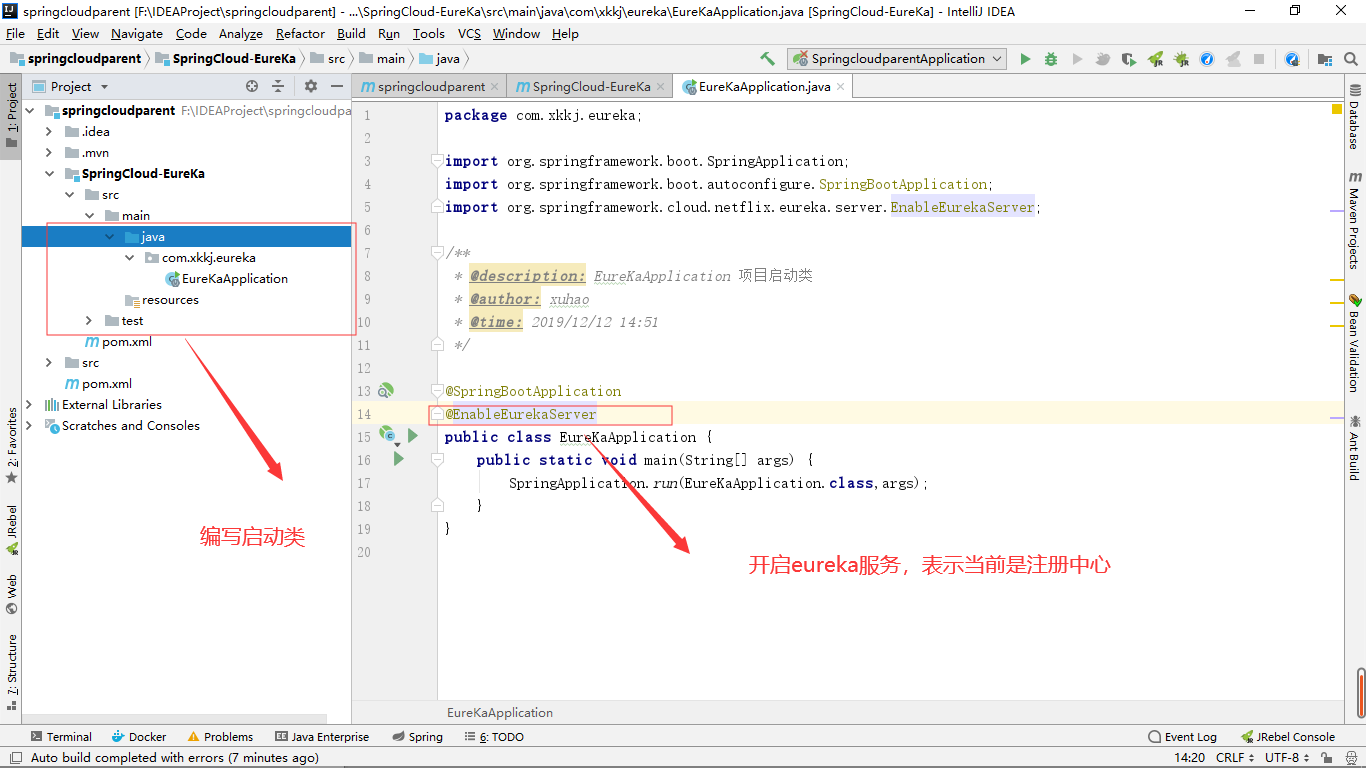Click the Build Project hammer icon
Screen dimensions: 1366x768
pos(767,59)
